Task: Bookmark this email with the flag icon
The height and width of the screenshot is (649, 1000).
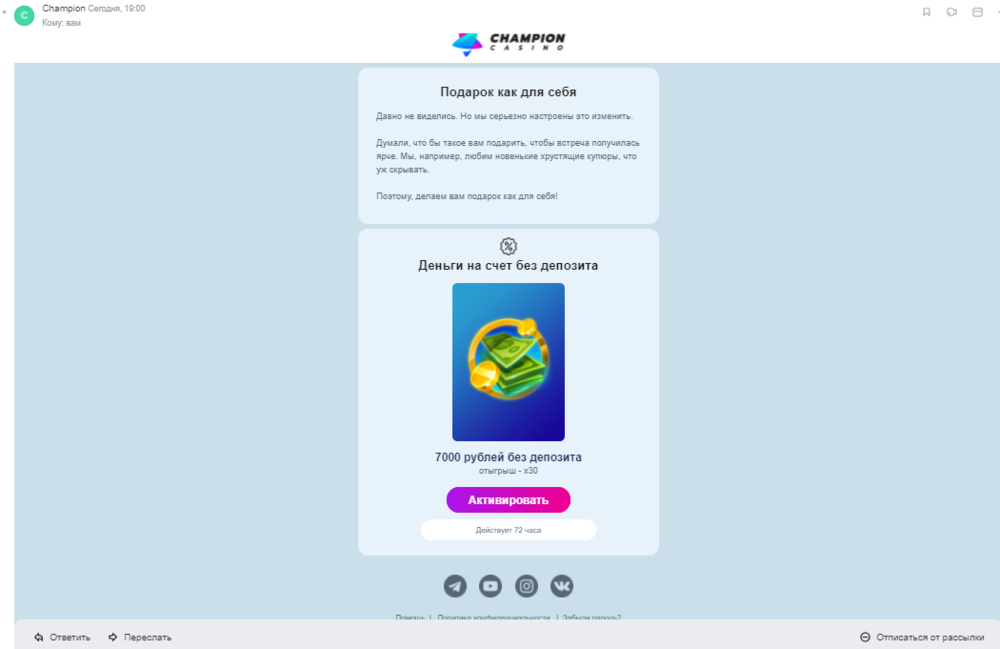Action: tap(927, 12)
